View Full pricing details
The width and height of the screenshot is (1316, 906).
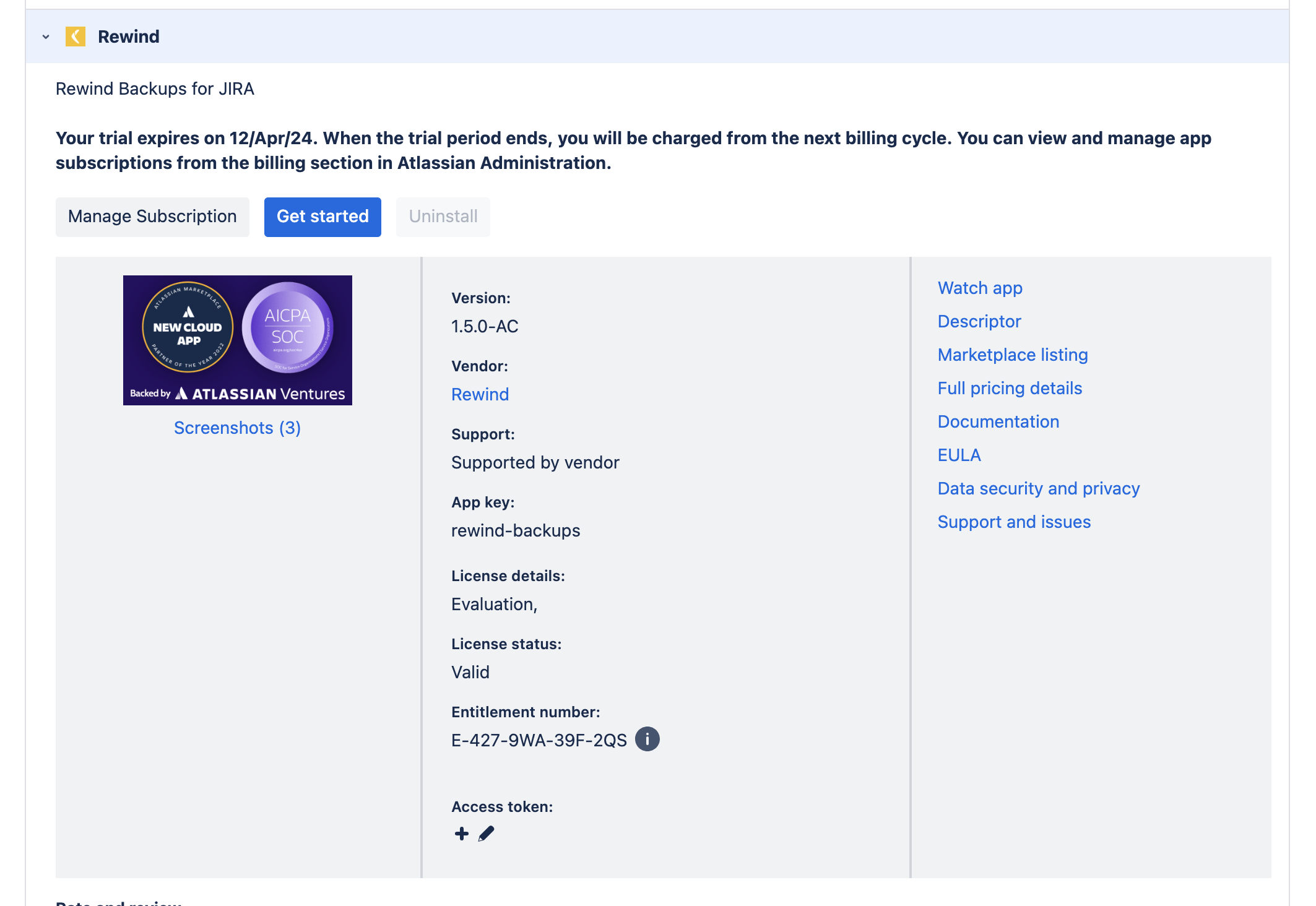(x=1010, y=388)
